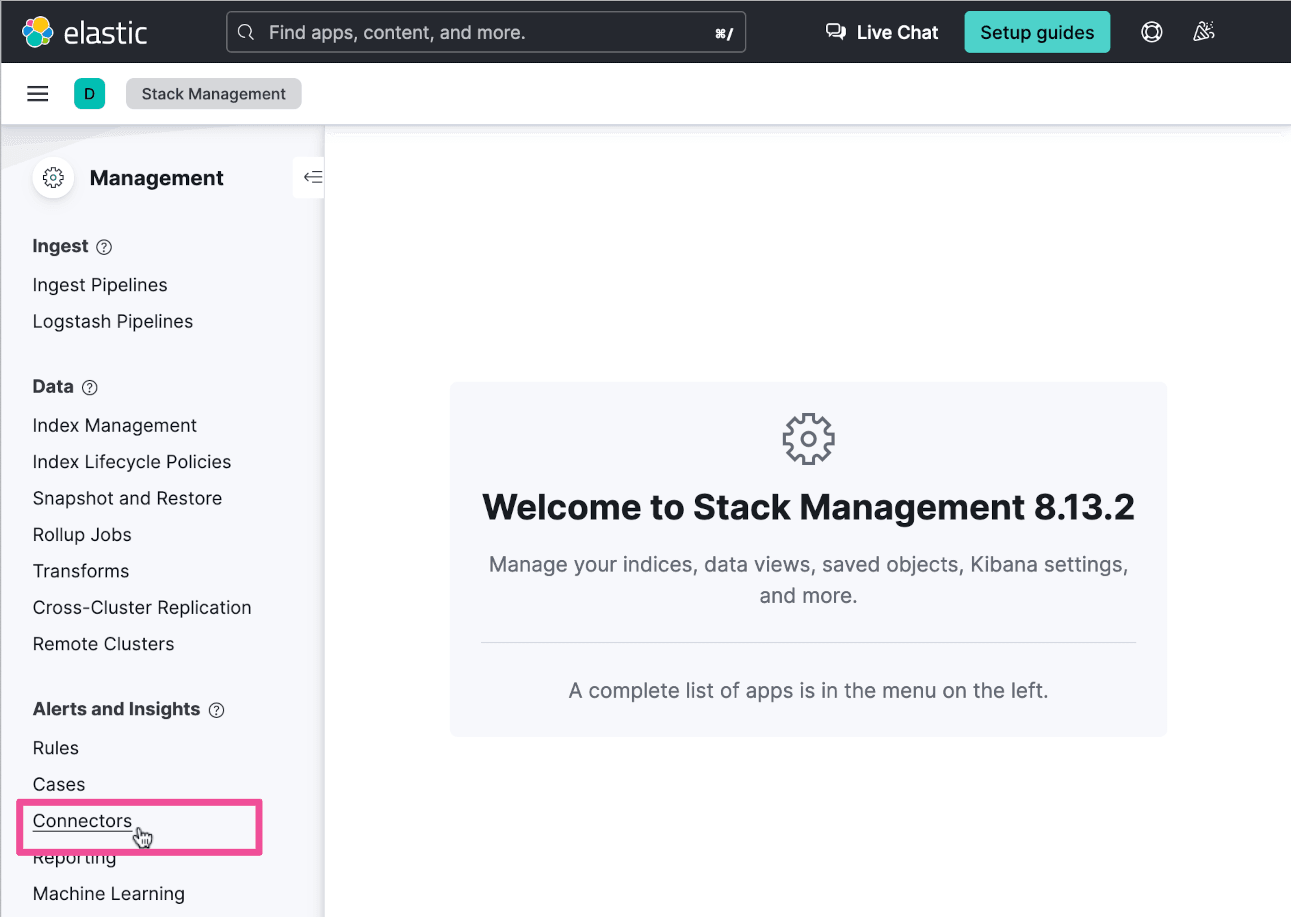
Task: Go to Logstash Pipelines
Action: pos(113,321)
